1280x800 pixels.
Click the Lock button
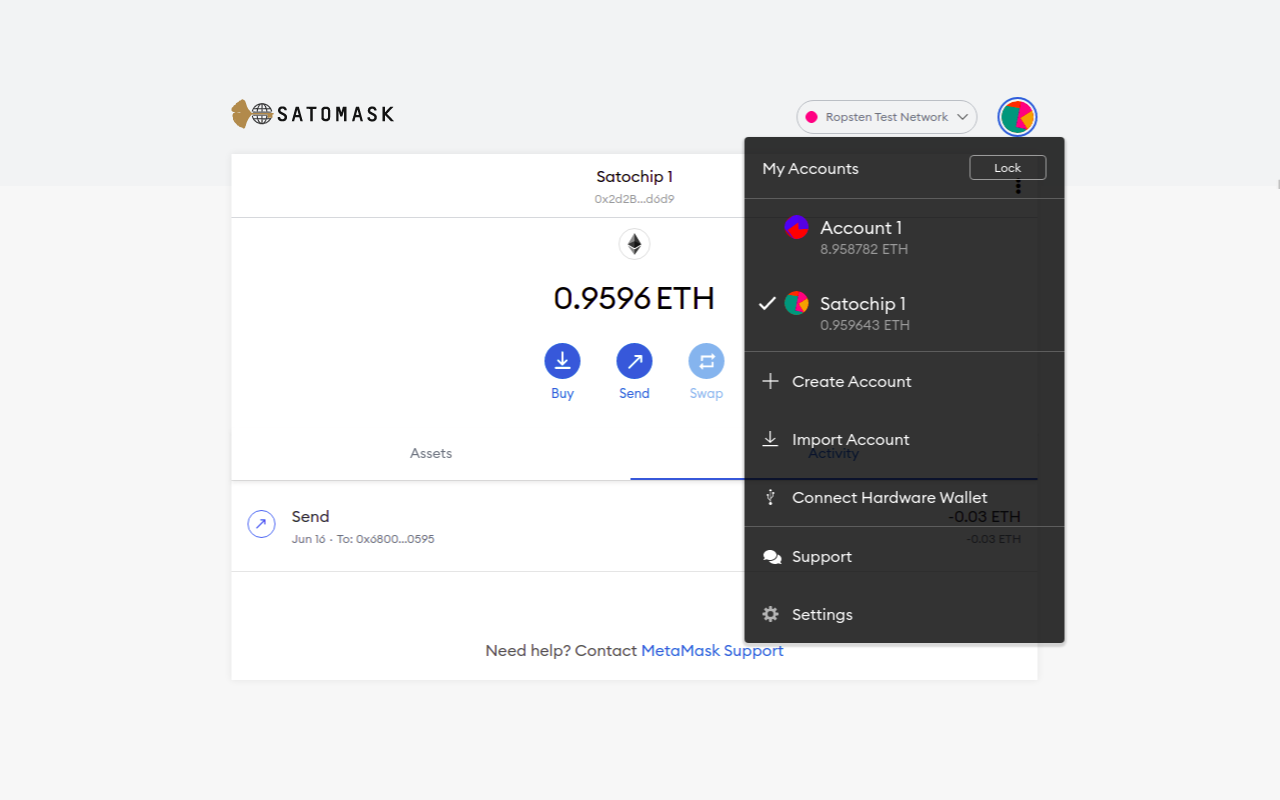pyautogui.click(x=1007, y=167)
